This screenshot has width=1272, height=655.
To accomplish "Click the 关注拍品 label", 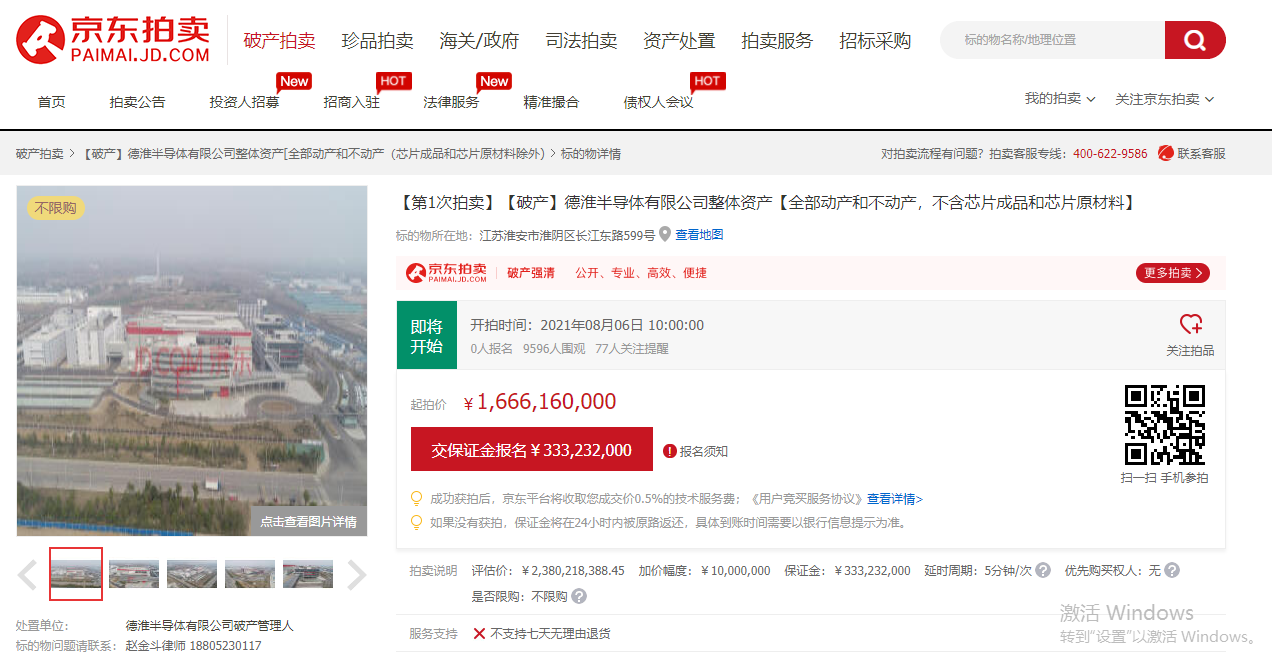I will (x=1190, y=350).
